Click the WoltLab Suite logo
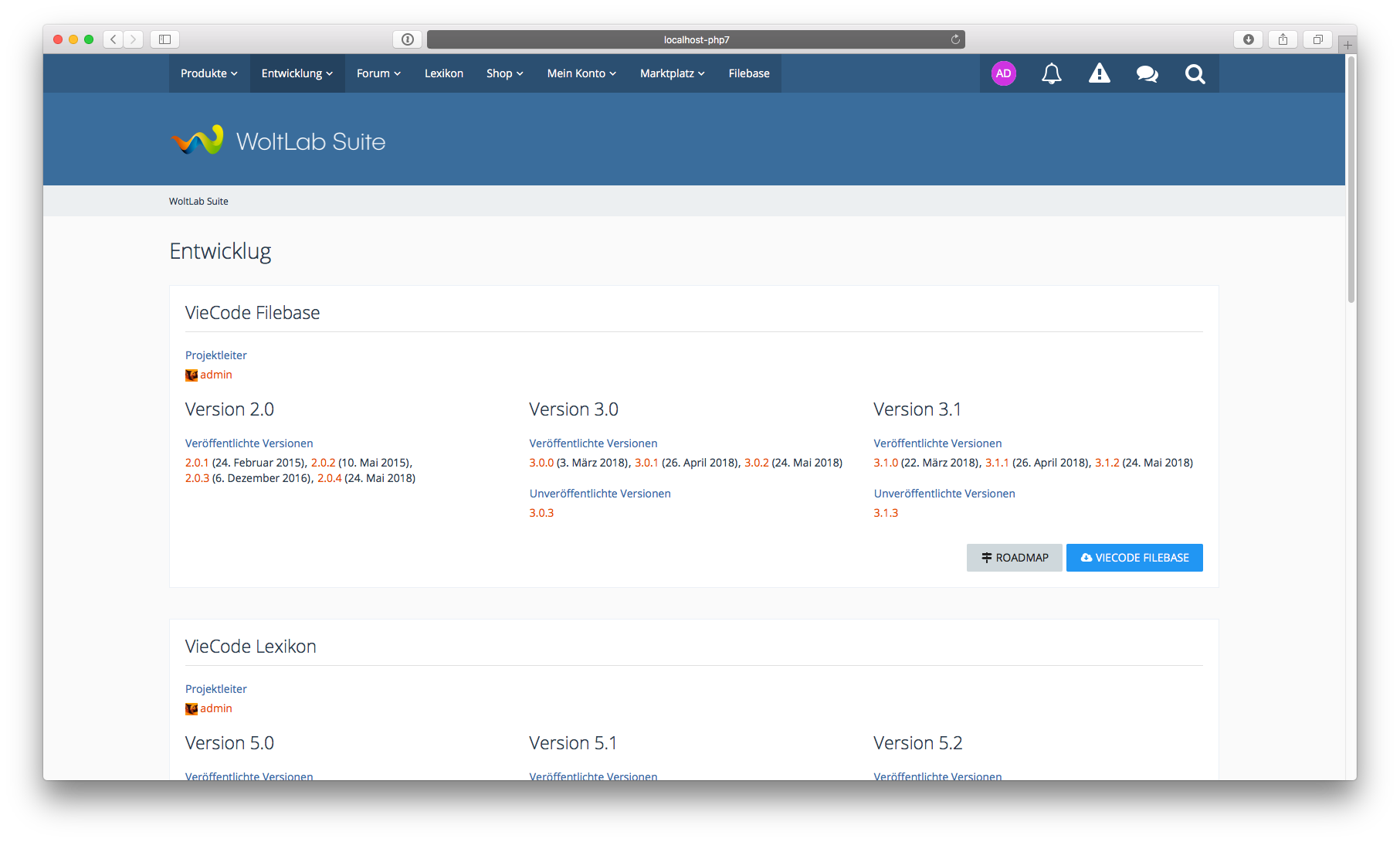Viewport: 1400px width, 842px height. click(x=278, y=141)
